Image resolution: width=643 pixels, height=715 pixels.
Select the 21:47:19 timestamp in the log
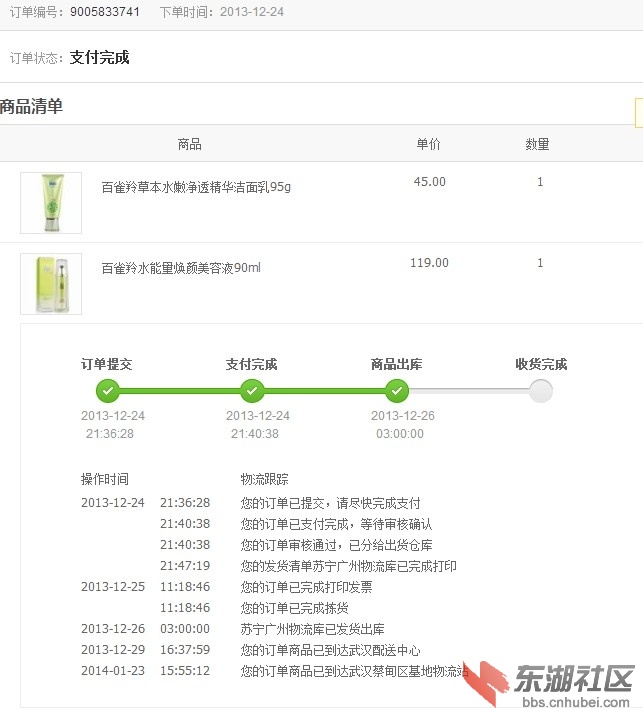coord(185,565)
